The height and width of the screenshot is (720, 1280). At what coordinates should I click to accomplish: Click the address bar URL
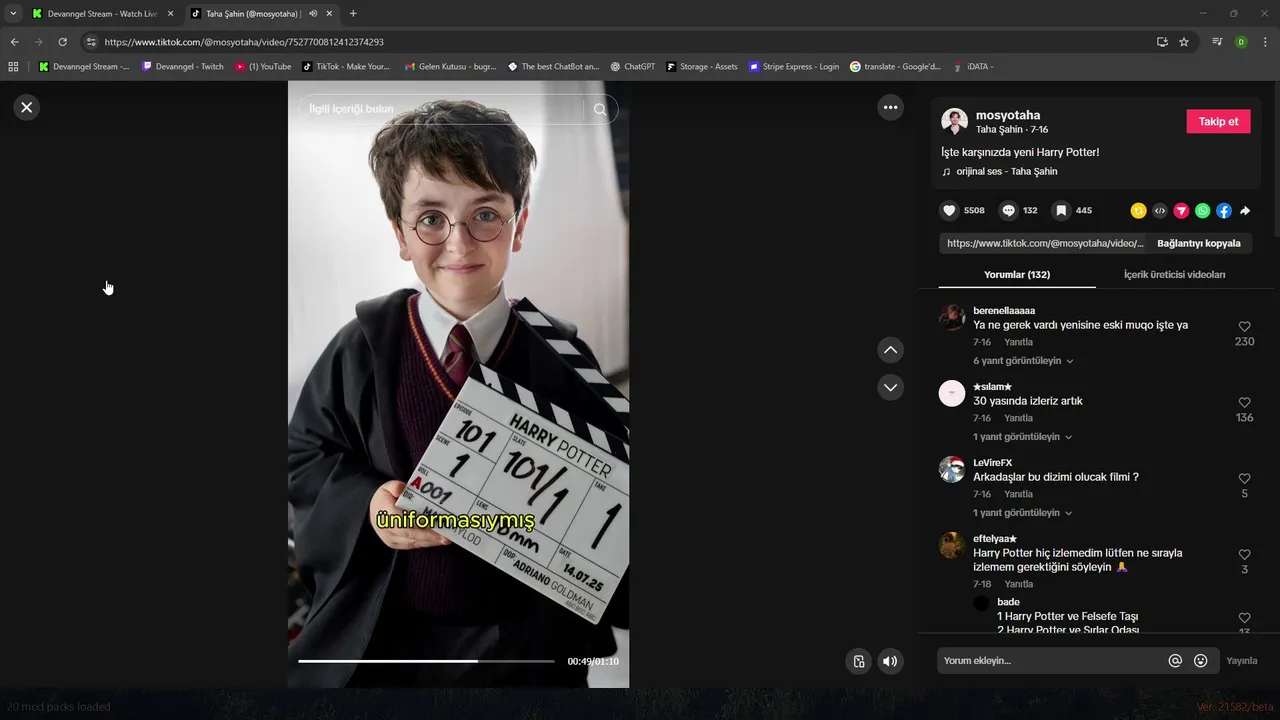tap(244, 42)
